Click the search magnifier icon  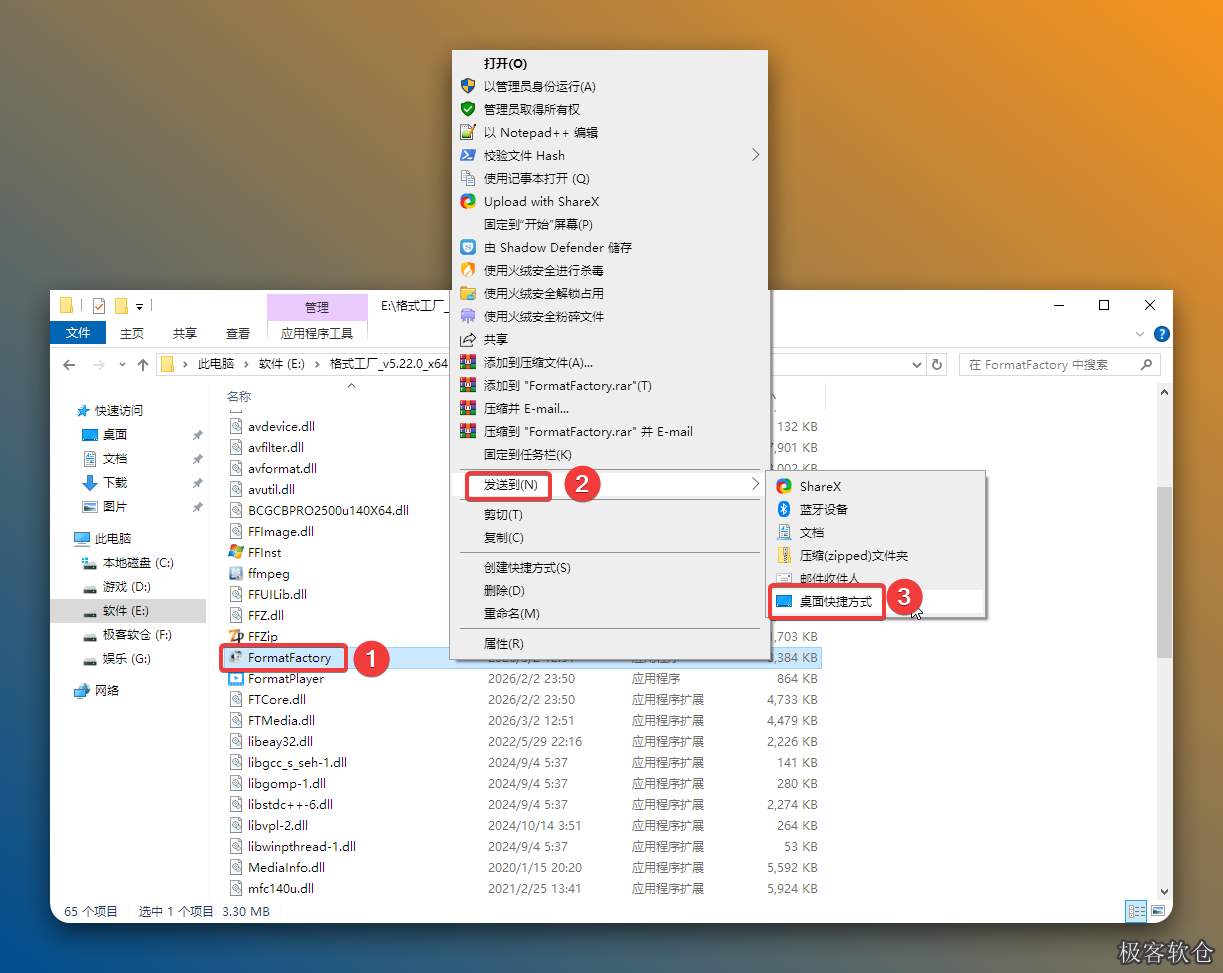click(x=1146, y=365)
